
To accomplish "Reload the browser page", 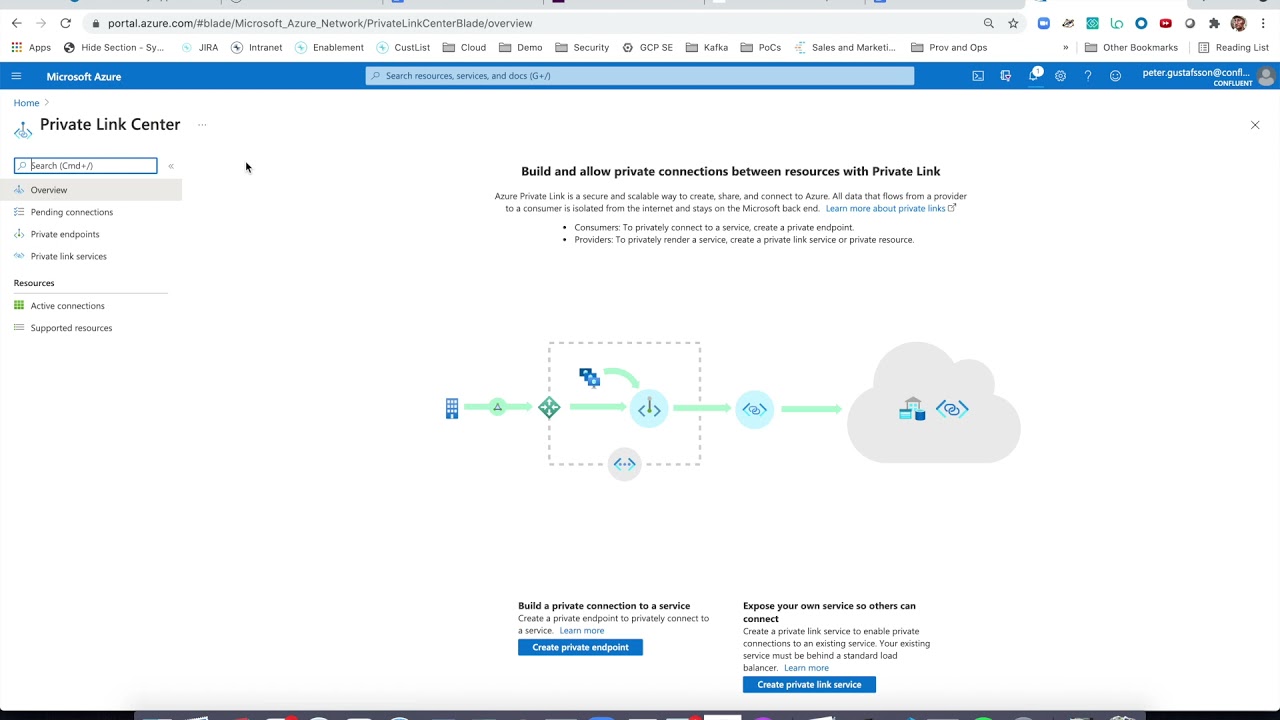I will (x=65, y=23).
